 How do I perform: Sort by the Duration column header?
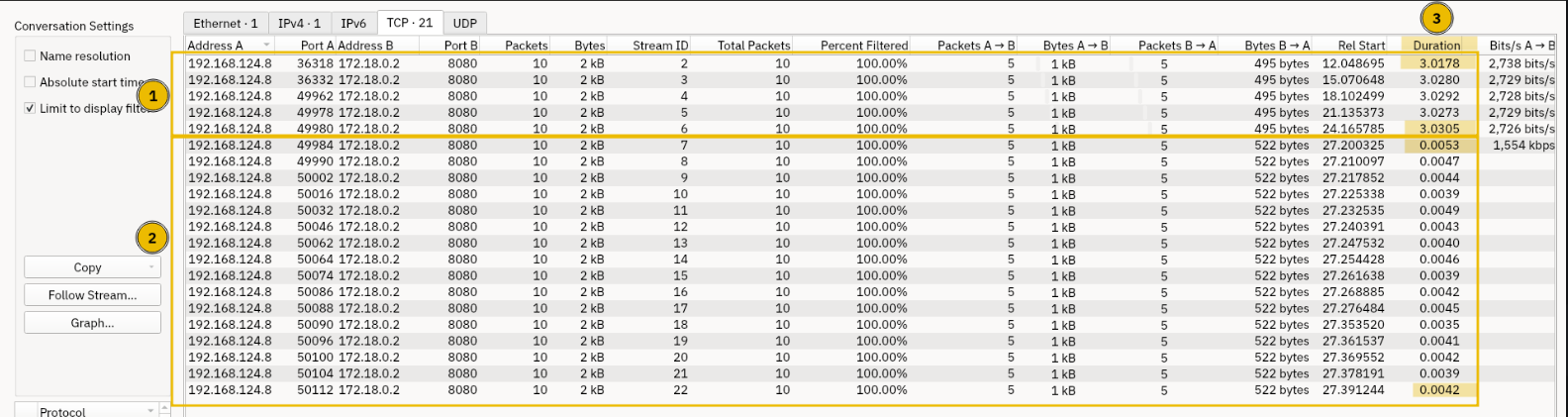[1436, 46]
